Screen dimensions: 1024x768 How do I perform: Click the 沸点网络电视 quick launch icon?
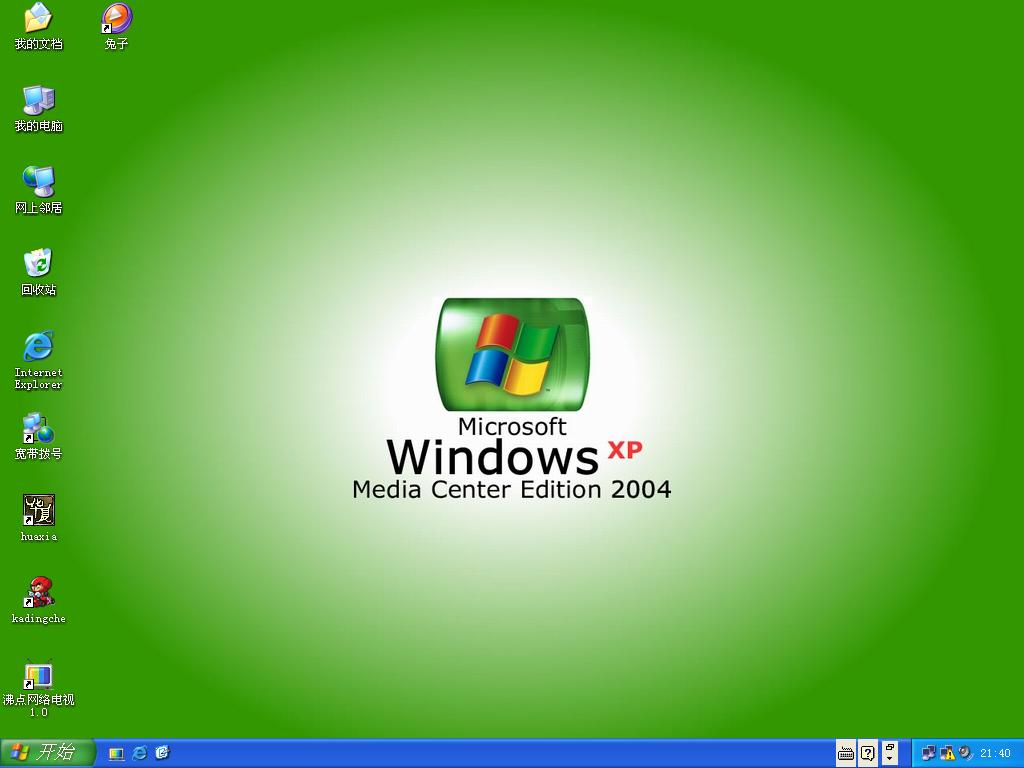[x=116, y=754]
